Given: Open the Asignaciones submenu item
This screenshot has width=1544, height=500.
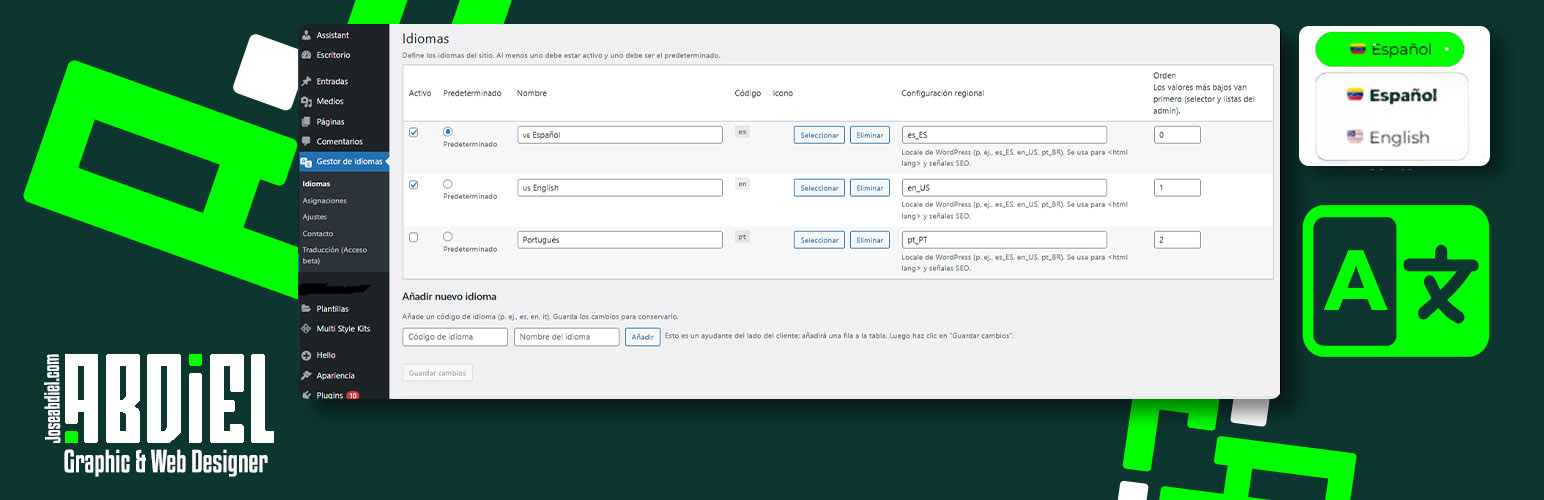Looking at the screenshot, I should (324, 200).
